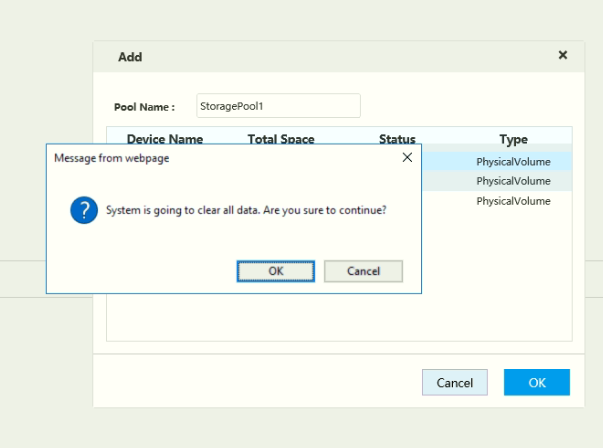
Task: Click Cancel in the webpage message dialog
Action: (x=363, y=271)
